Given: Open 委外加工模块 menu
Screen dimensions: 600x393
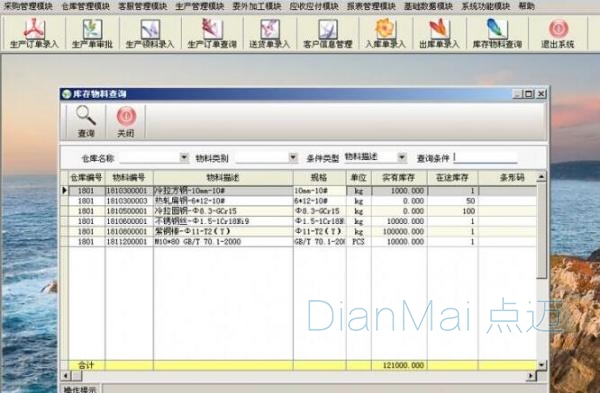Looking at the screenshot, I should (x=257, y=6).
